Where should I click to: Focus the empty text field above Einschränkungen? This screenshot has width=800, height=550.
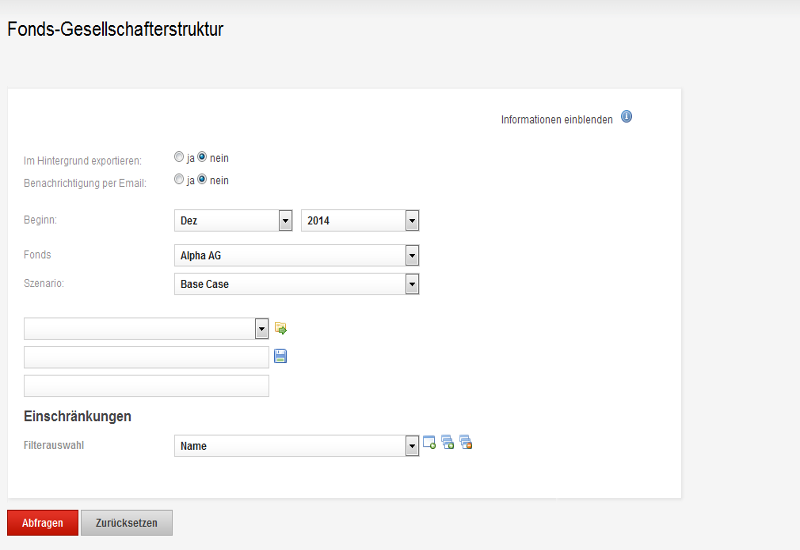pyautogui.click(x=146, y=386)
